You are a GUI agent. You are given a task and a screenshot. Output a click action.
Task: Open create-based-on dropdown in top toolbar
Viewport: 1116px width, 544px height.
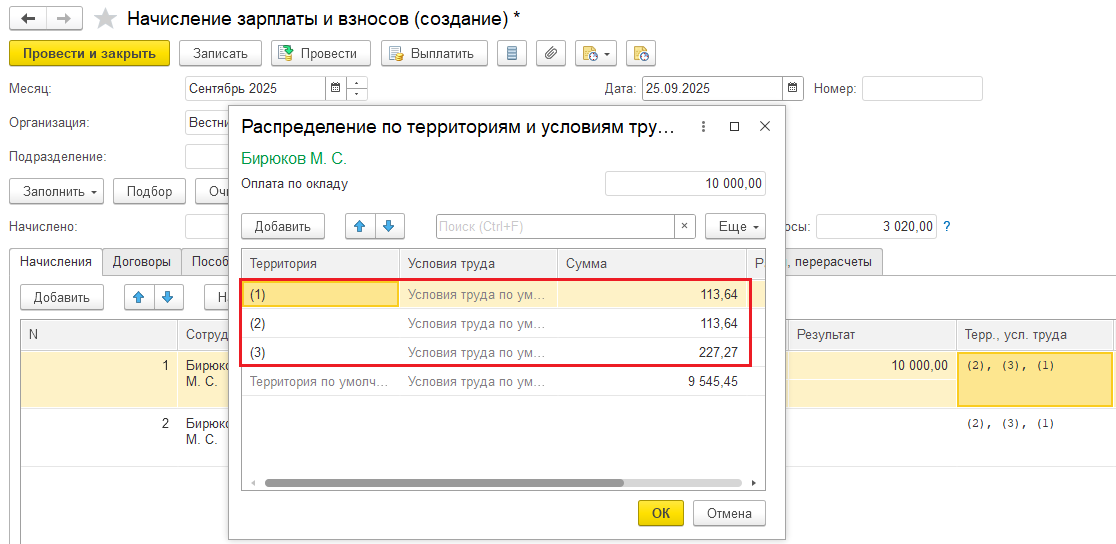point(596,53)
